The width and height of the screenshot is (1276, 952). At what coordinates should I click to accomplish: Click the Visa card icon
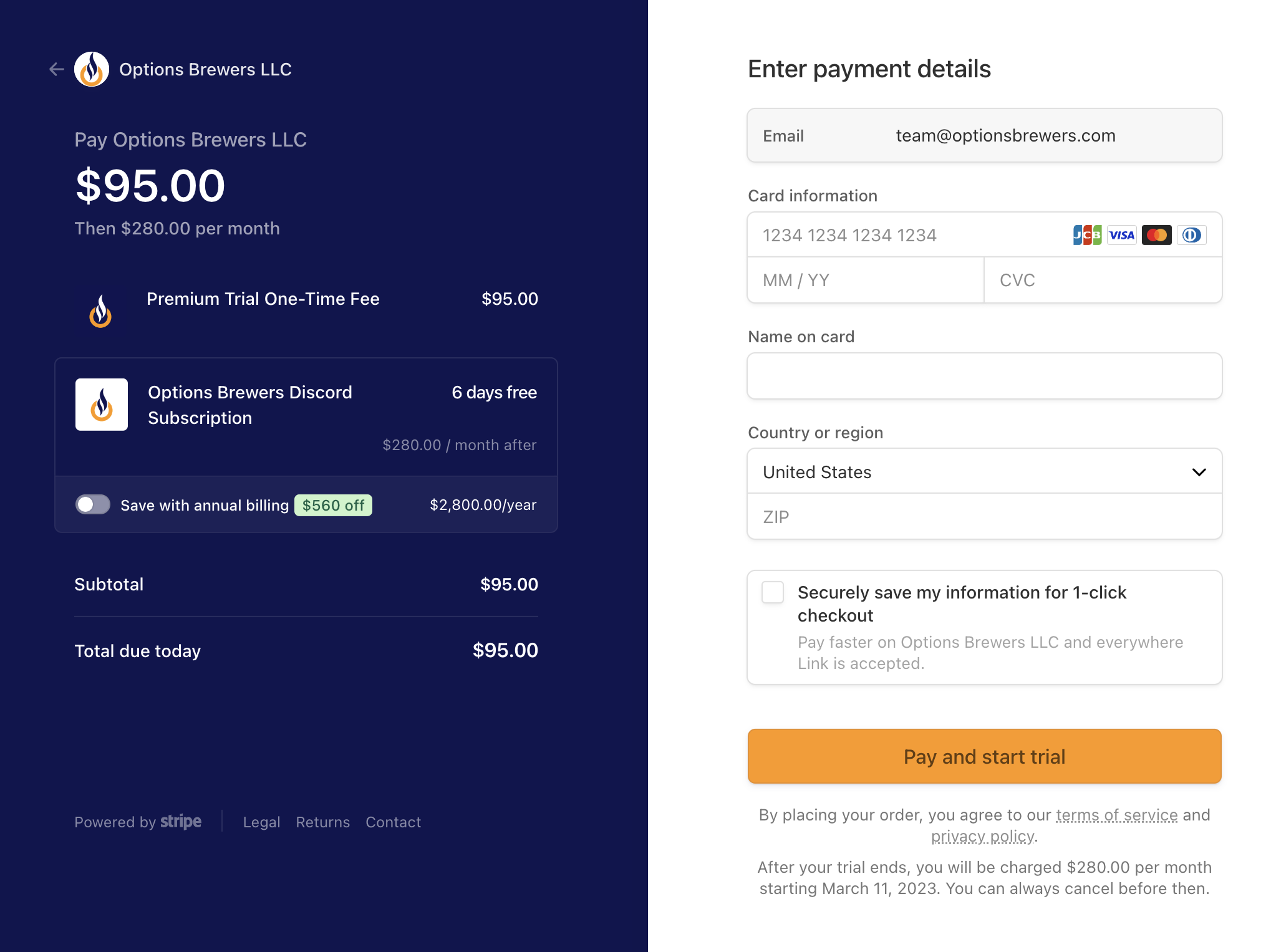click(1122, 235)
